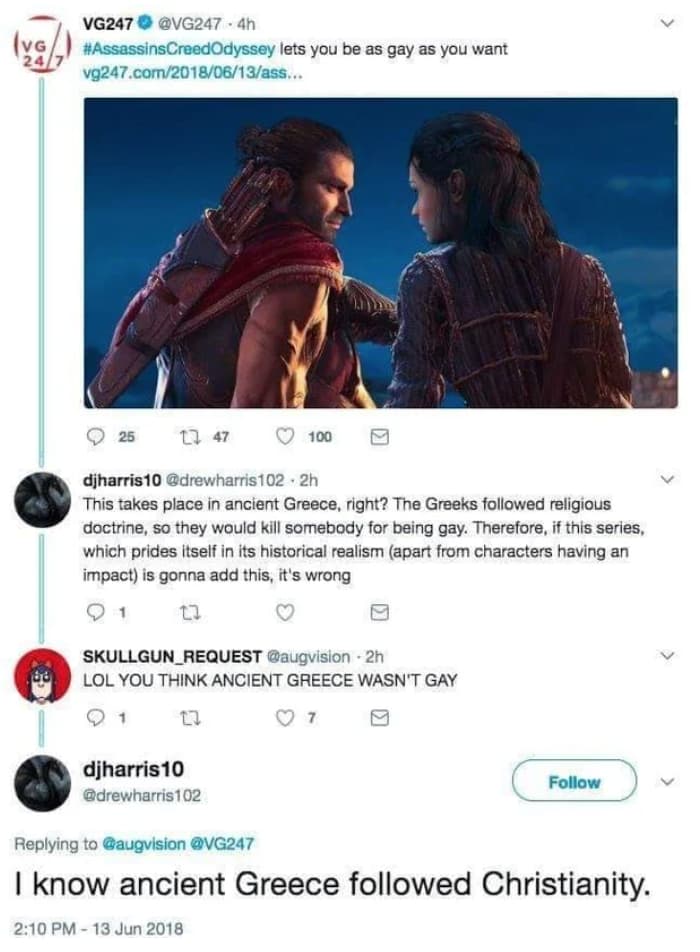Open the #AssassinsCreedOdyssey hashtag

[179, 49]
